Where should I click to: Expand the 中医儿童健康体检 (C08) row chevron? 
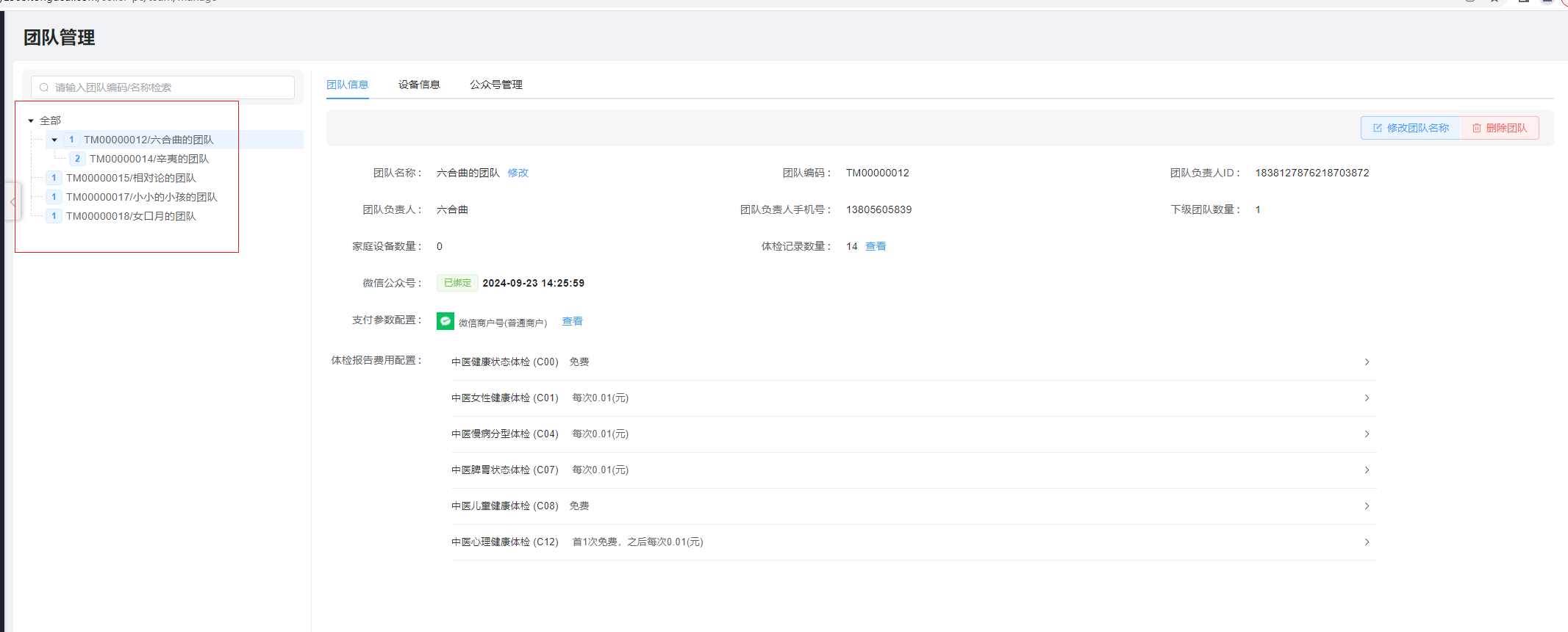[x=1367, y=506]
